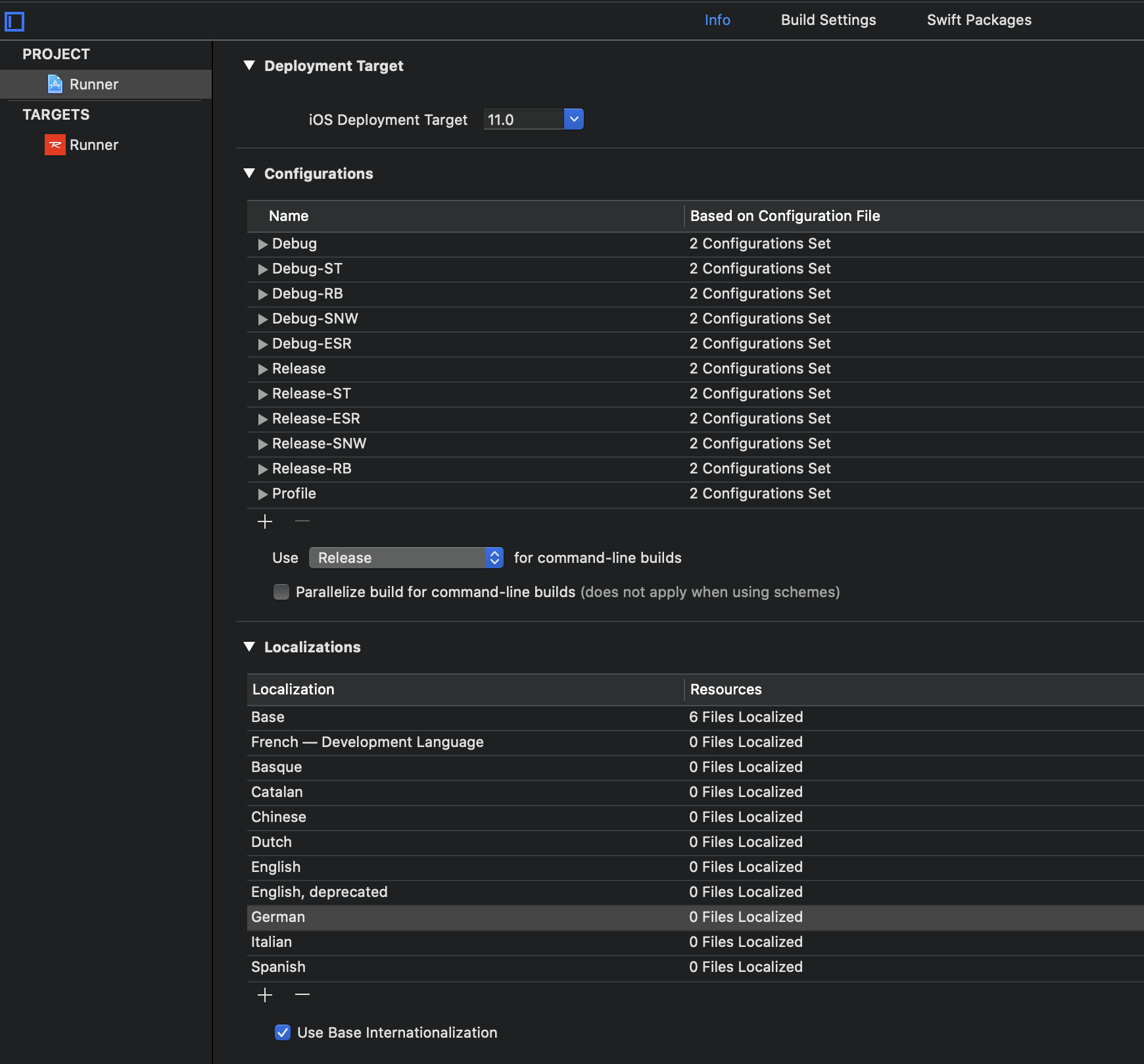Open iOS Deployment Target version arrow
Screen dimensions: 1144x1064
pos(574,119)
